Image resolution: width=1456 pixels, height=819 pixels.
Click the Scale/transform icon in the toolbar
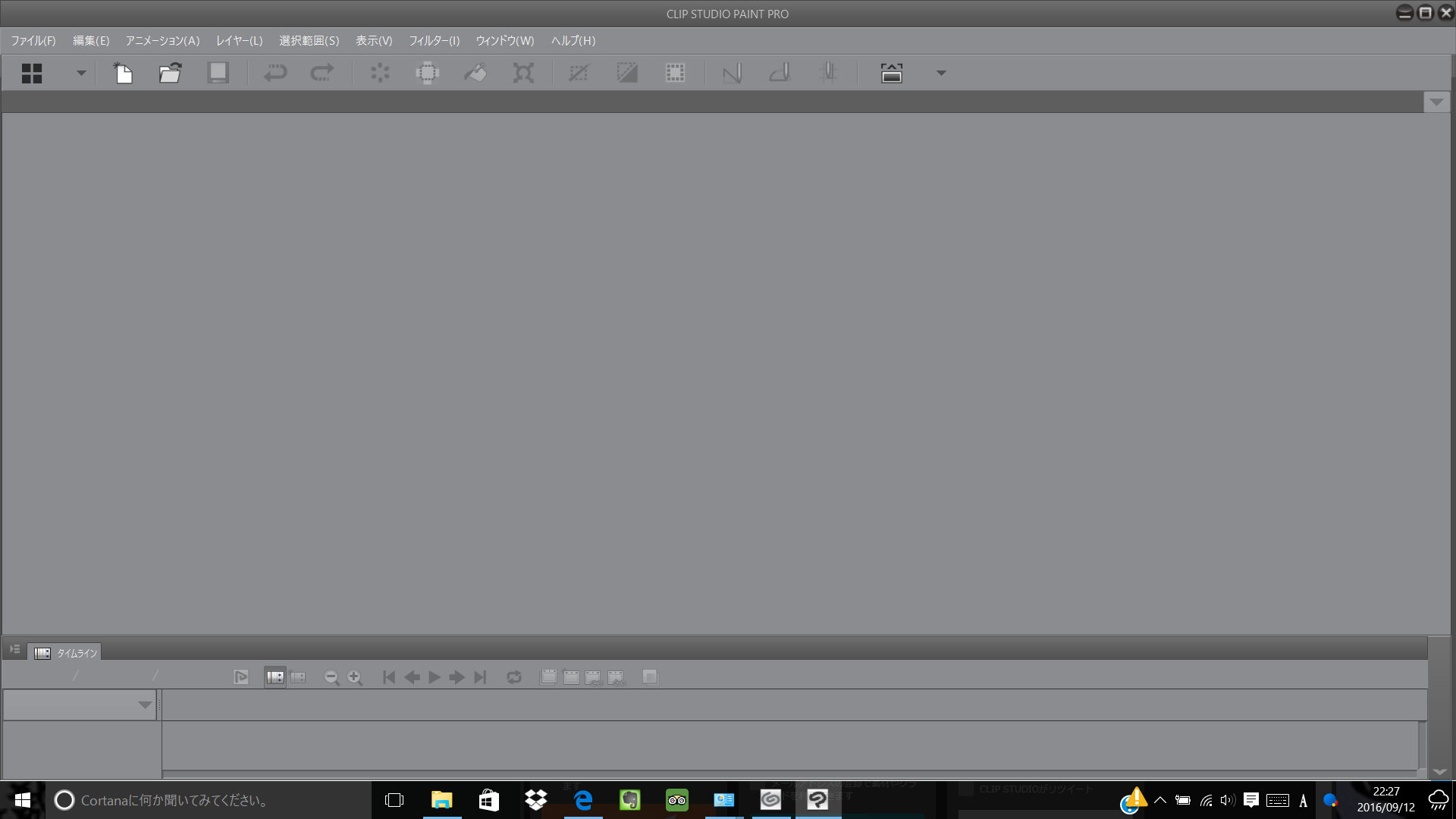coord(523,73)
